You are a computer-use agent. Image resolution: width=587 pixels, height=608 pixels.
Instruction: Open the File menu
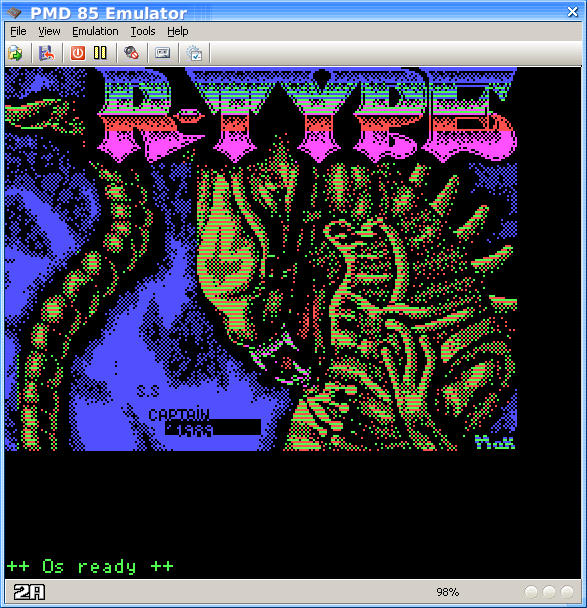click(18, 31)
